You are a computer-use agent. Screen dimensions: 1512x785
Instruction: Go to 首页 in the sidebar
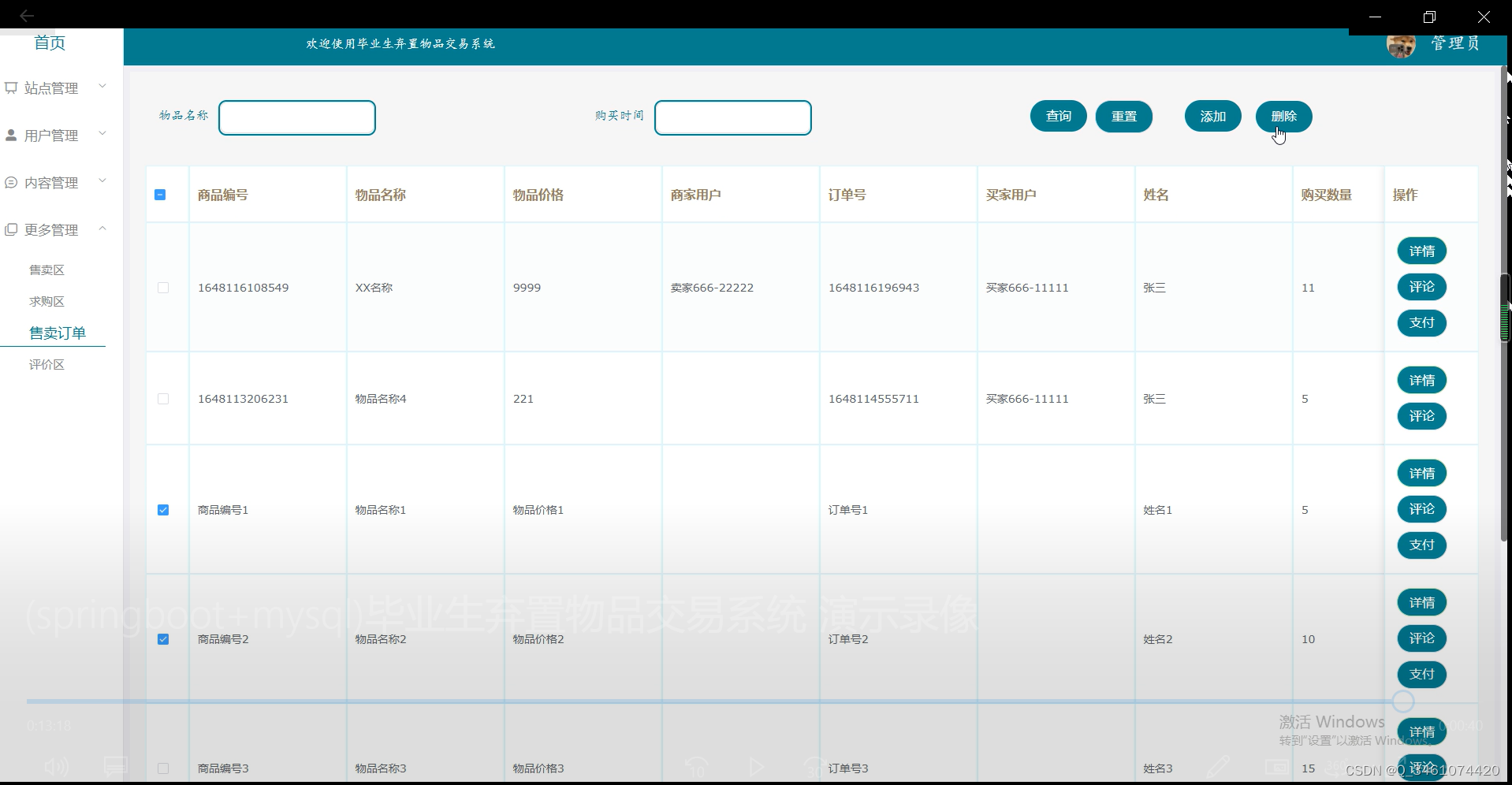pyautogui.click(x=50, y=43)
